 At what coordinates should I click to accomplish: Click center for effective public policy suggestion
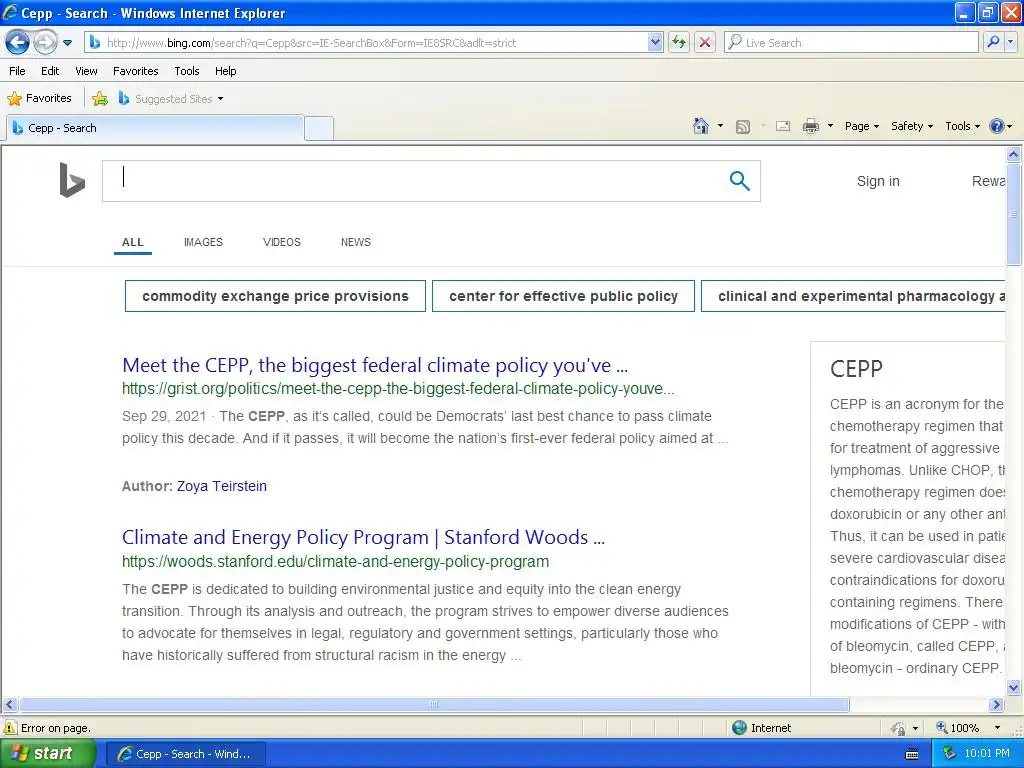point(563,296)
